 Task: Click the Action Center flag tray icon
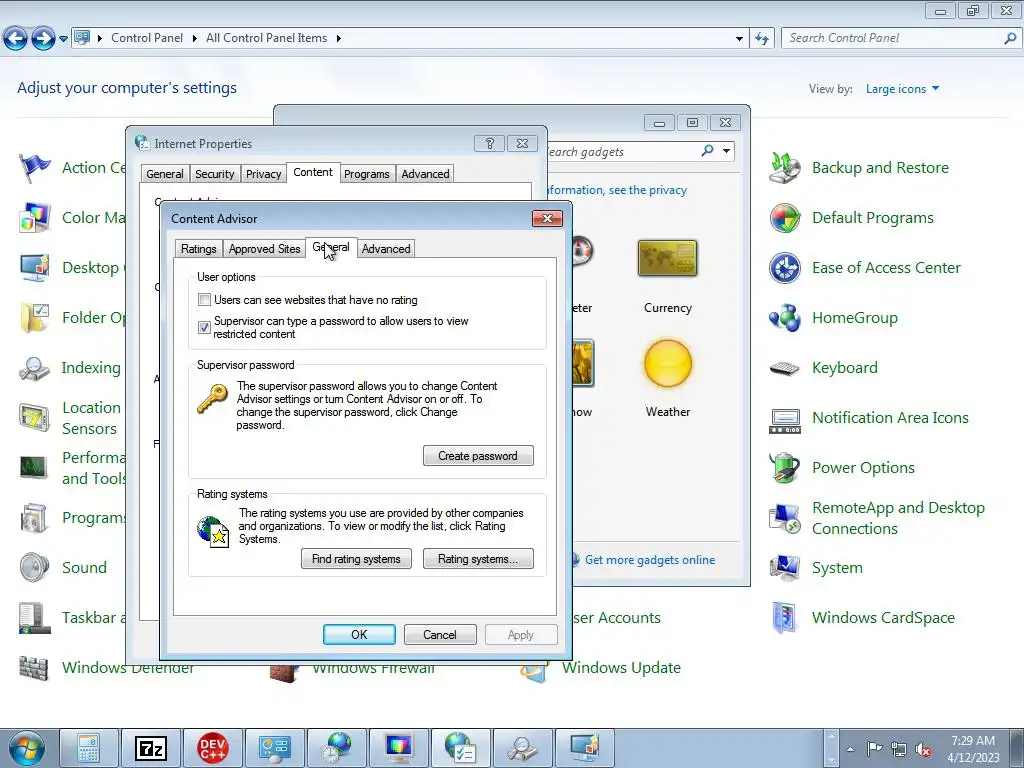click(x=874, y=748)
